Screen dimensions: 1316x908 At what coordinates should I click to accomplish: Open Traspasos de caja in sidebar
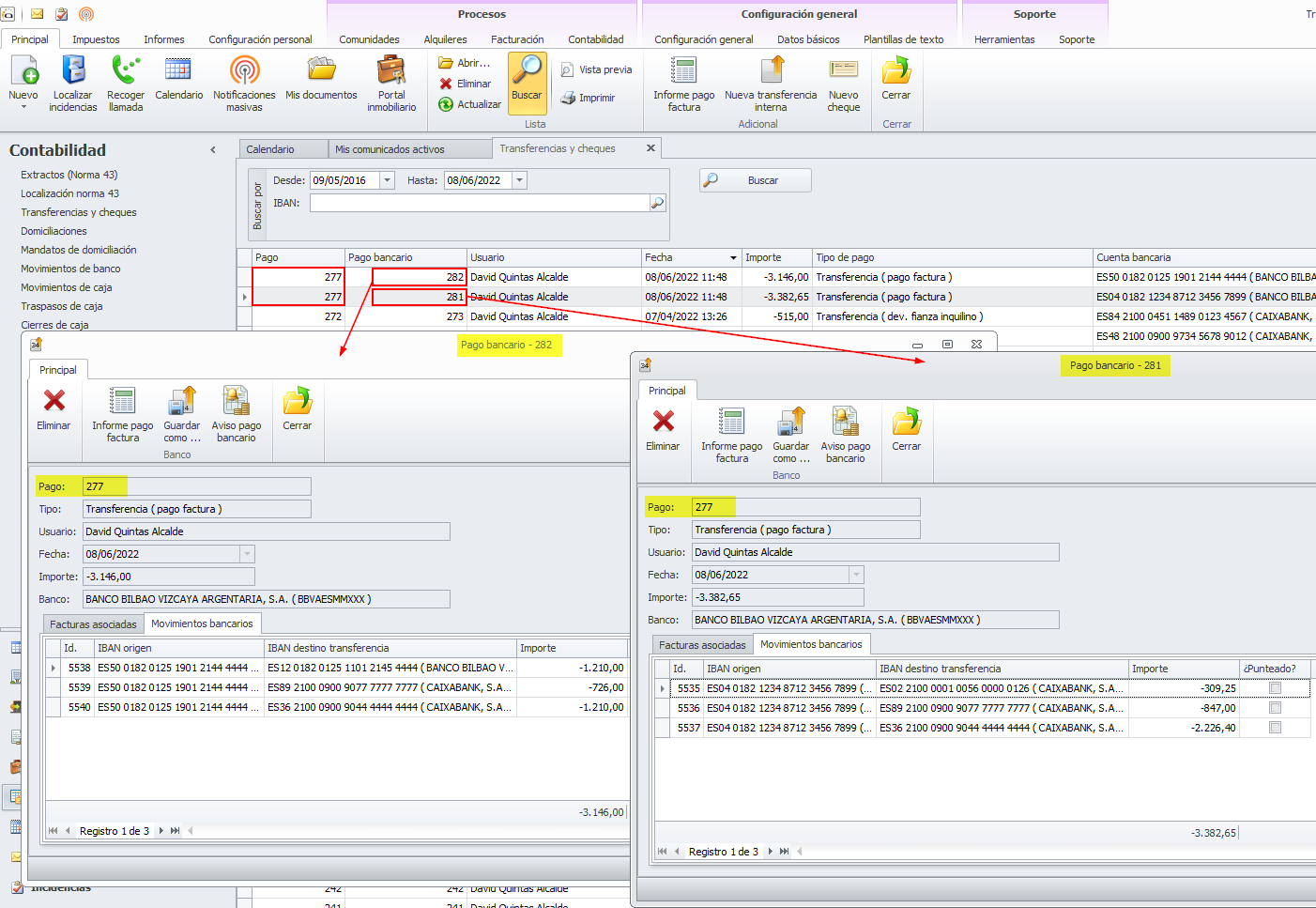point(62,306)
